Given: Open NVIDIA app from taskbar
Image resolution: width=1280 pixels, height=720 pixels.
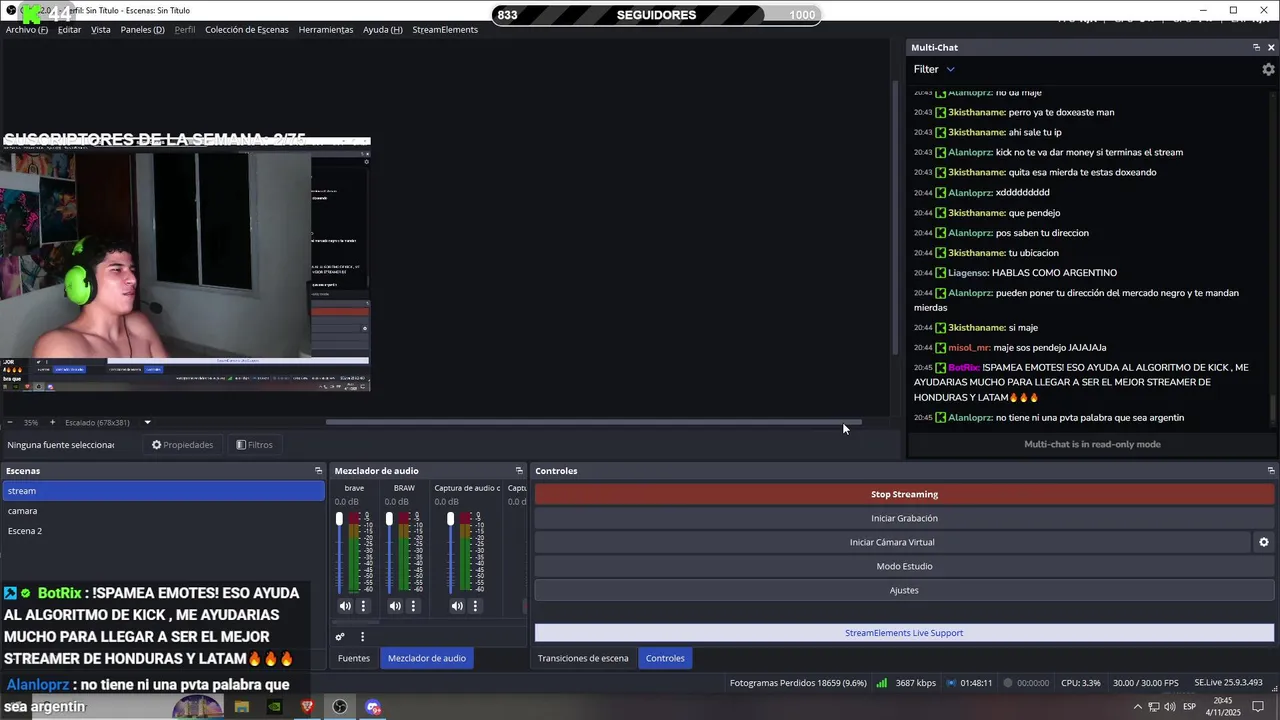Looking at the screenshot, I should [274, 707].
